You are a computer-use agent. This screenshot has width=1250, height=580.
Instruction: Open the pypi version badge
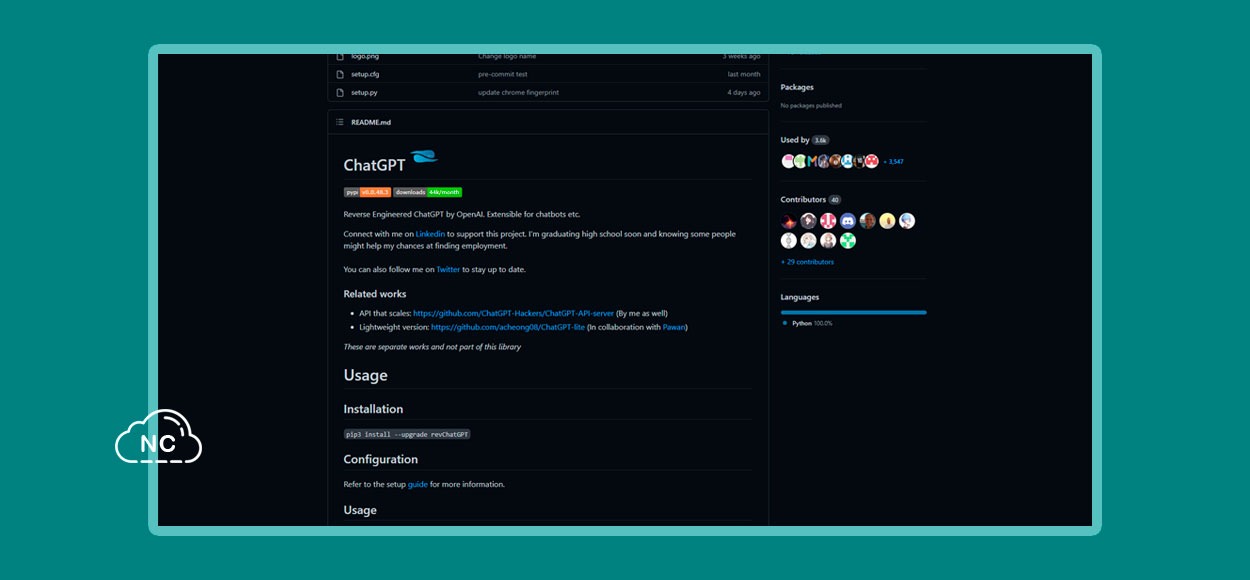(x=367, y=192)
